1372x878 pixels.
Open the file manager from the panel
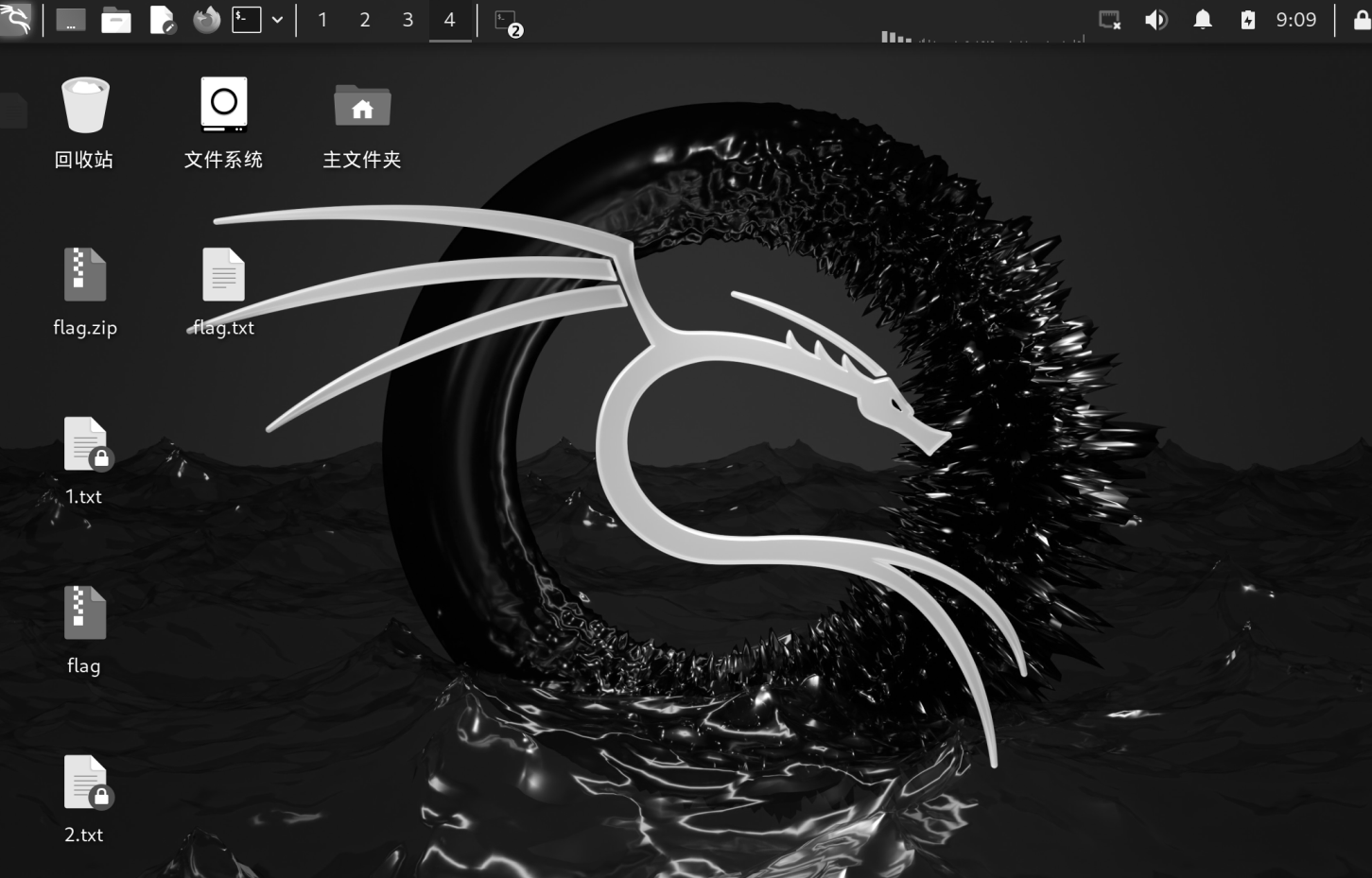click(x=116, y=20)
